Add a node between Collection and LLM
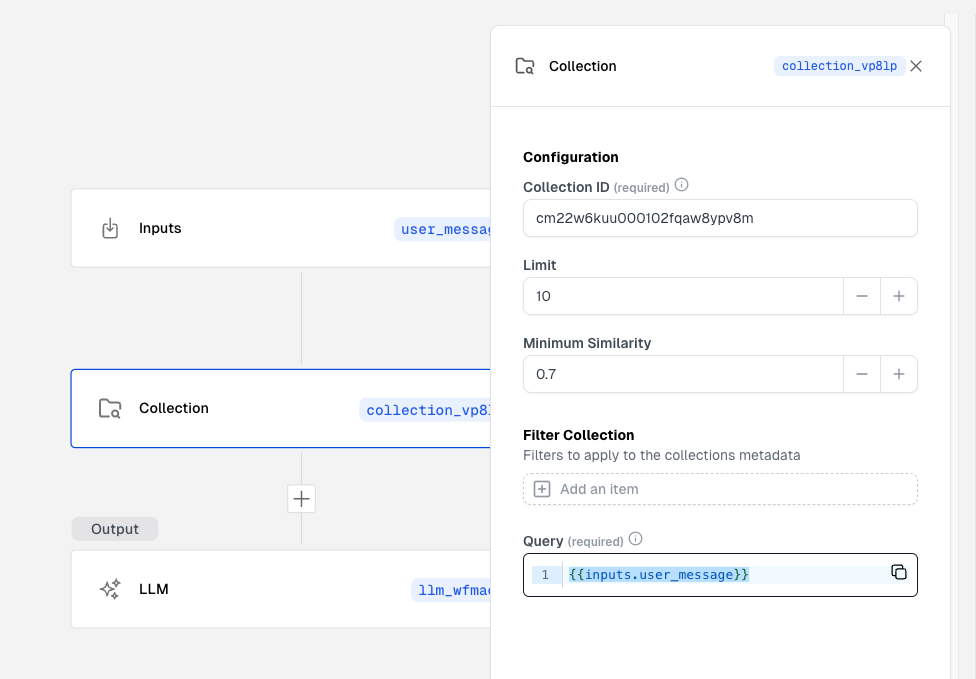Image resolution: width=976 pixels, height=679 pixels. point(301,498)
